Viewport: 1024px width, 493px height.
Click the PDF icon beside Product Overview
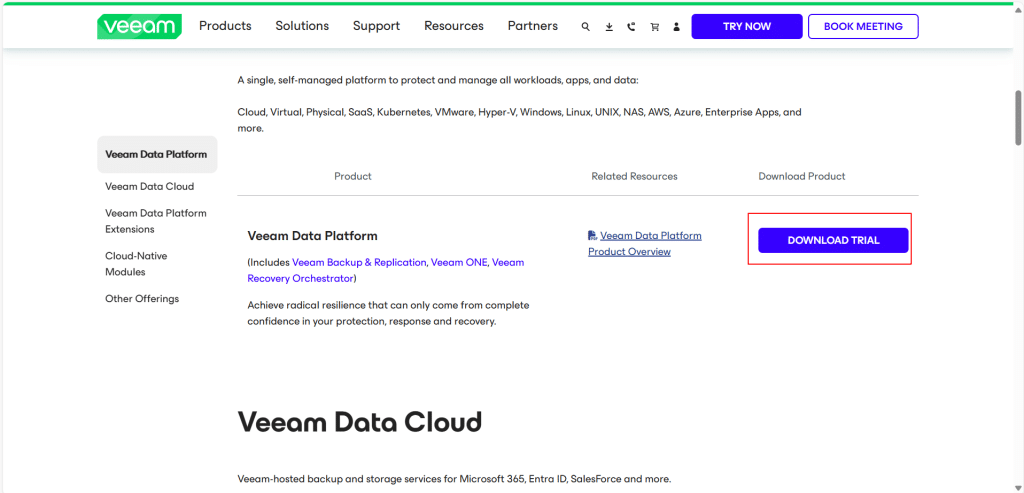[592, 235]
